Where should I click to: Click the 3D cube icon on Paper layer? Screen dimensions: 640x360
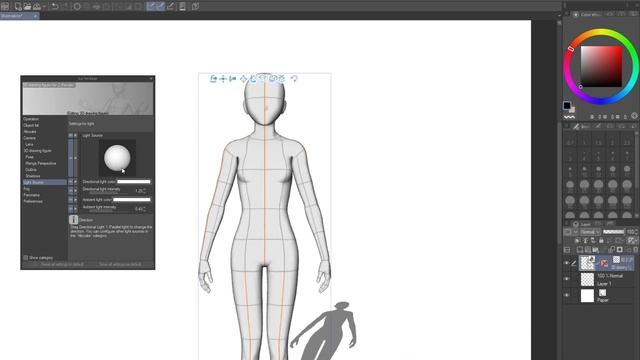pos(602,293)
